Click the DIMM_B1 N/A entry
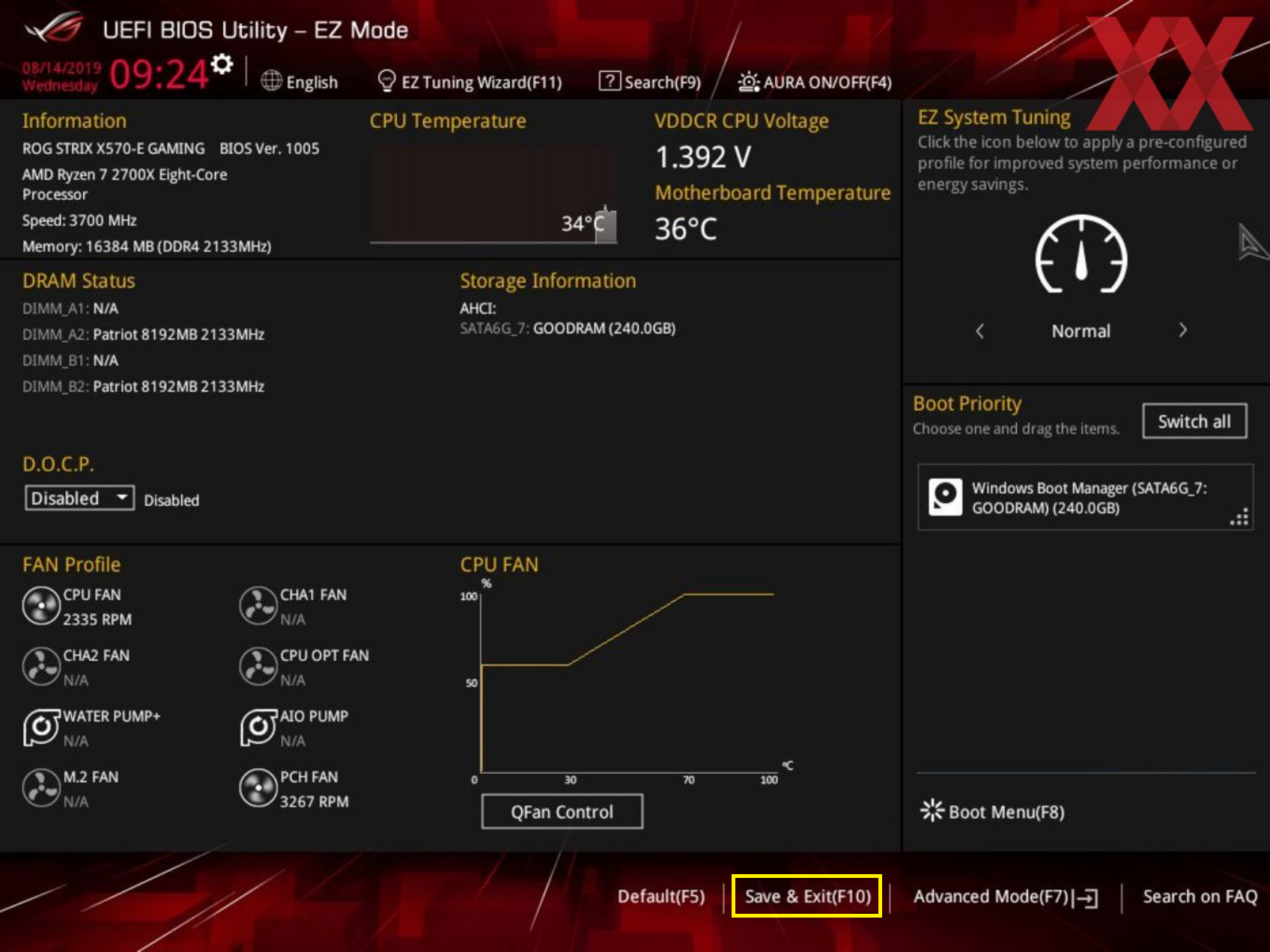1270x952 pixels. (x=70, y=361)
